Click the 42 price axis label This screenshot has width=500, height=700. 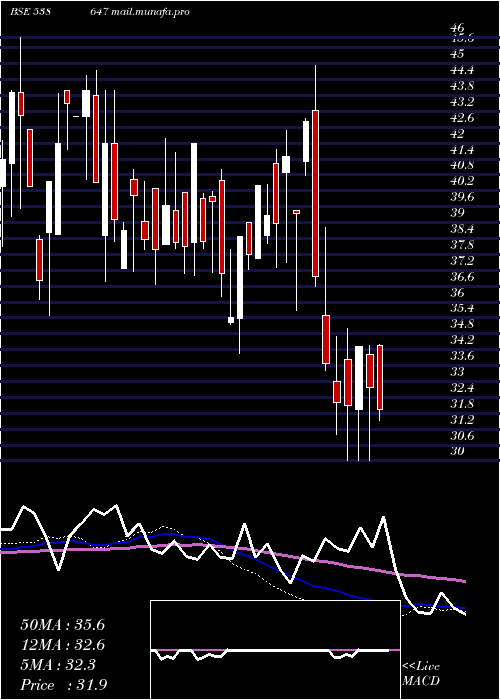click(x=458, y=133)
